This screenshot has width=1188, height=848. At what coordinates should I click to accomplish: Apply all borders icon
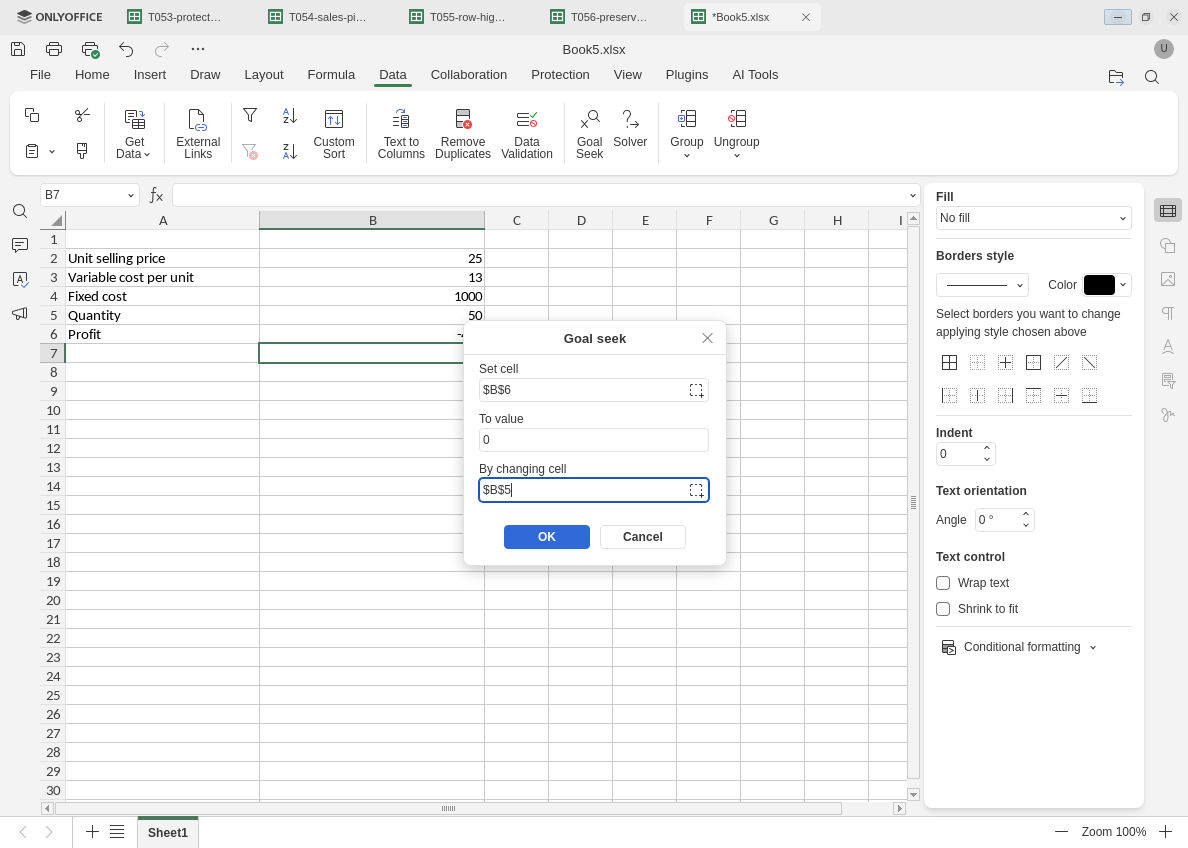coord(949,363)
